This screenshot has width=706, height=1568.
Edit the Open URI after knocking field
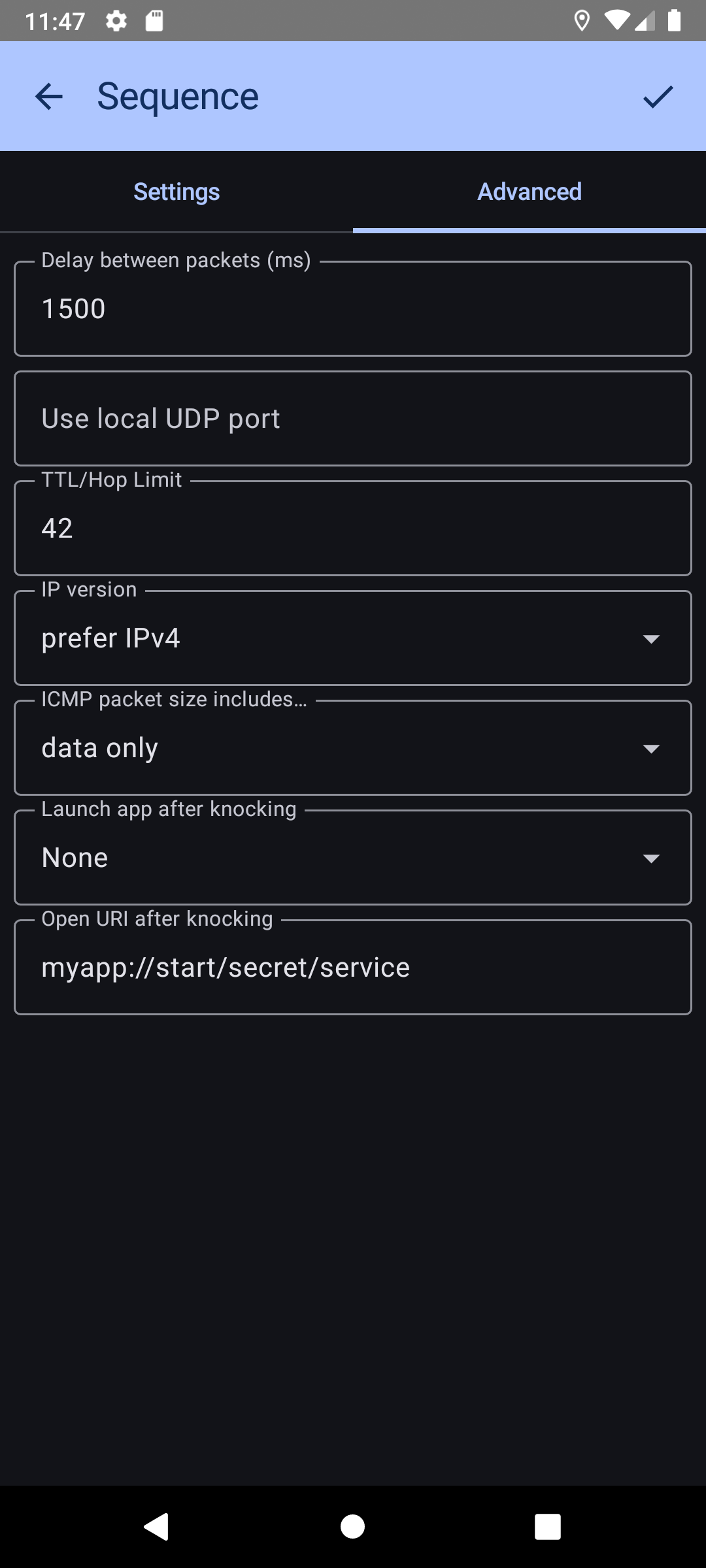[353, 968]
